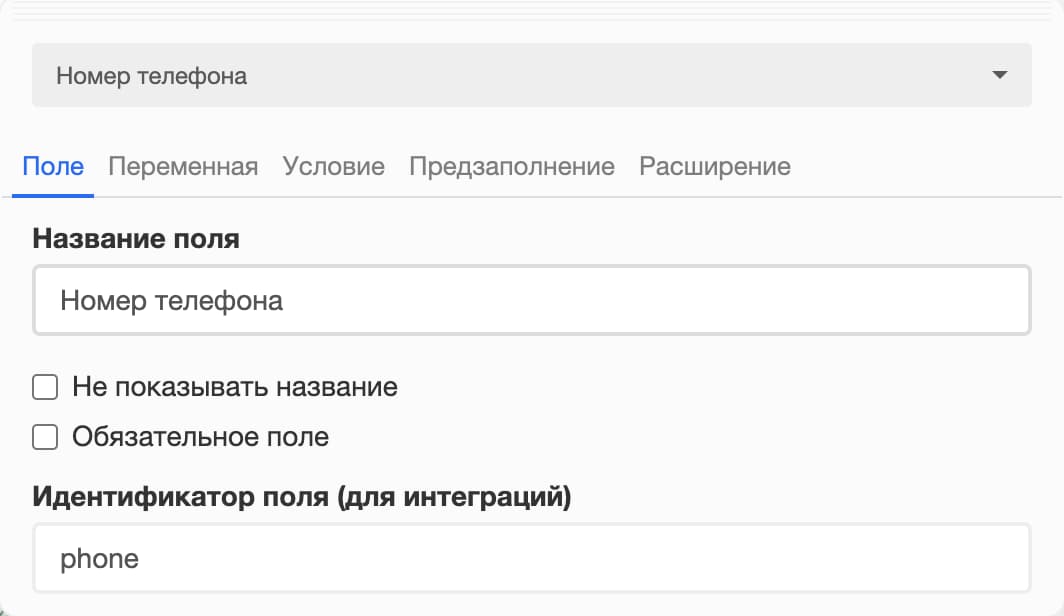Click the Обязательное поле label text
Screen dimensions: 1064x616
click(x=202, y=437)
